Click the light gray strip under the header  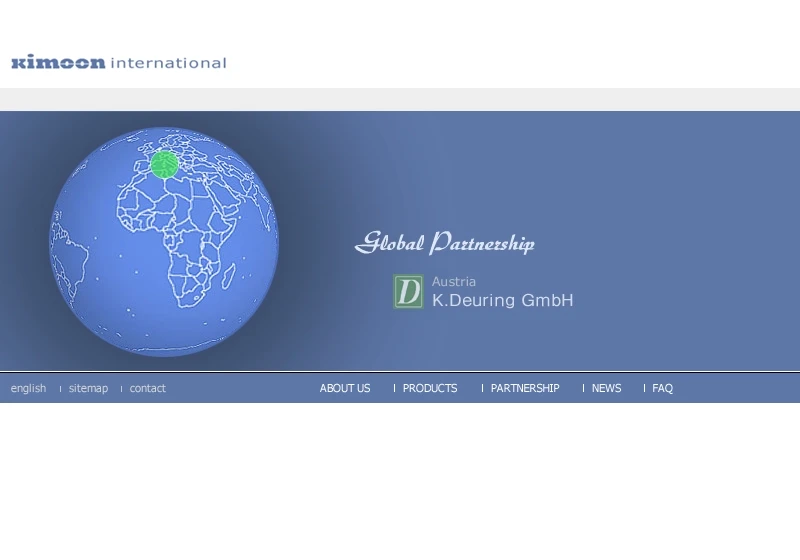(400, 99)
